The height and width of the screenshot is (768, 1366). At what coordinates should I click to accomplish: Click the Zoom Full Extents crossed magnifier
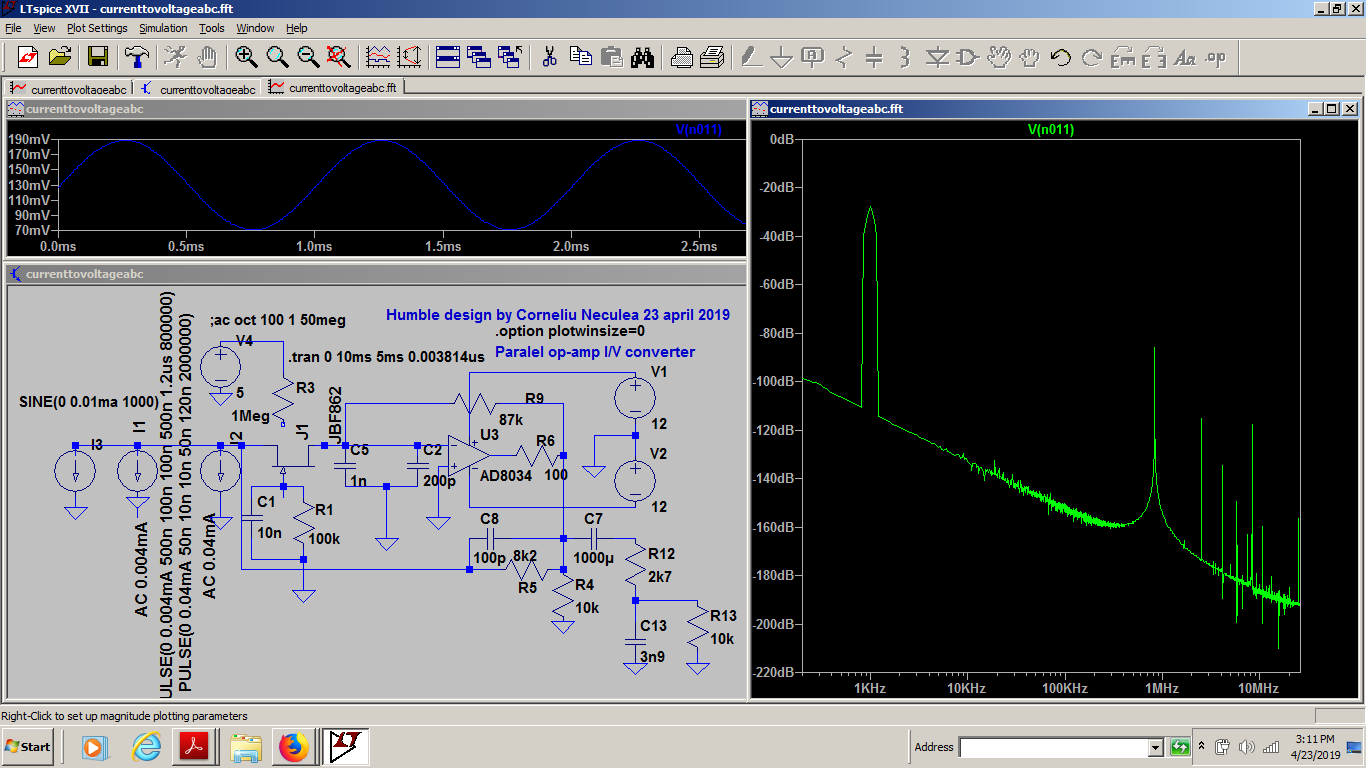tap(339, 57)
